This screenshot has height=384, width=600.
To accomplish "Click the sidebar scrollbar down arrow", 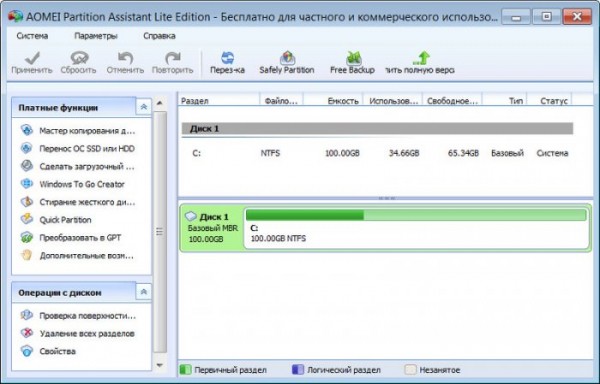I will [160, 365].
